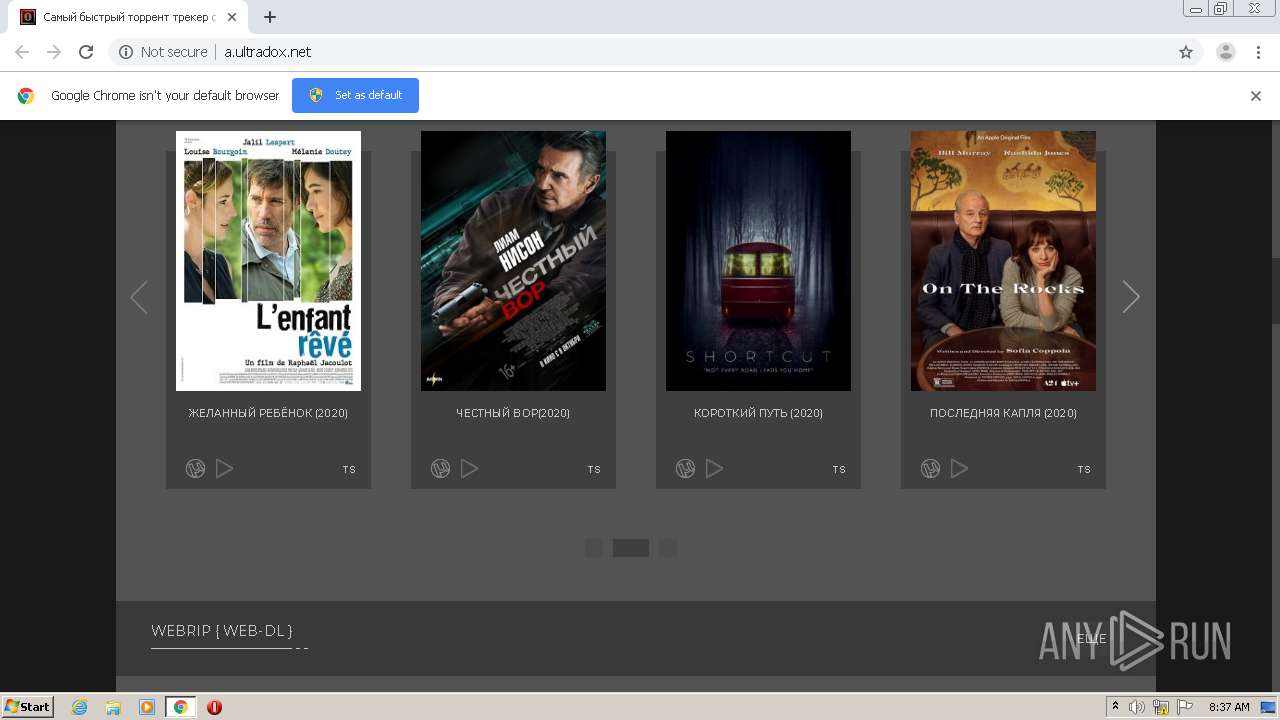Image resolution: width=1280 pixels, height=720 pixels.
Task: Open a new browser tab
Action: [270, 17]
